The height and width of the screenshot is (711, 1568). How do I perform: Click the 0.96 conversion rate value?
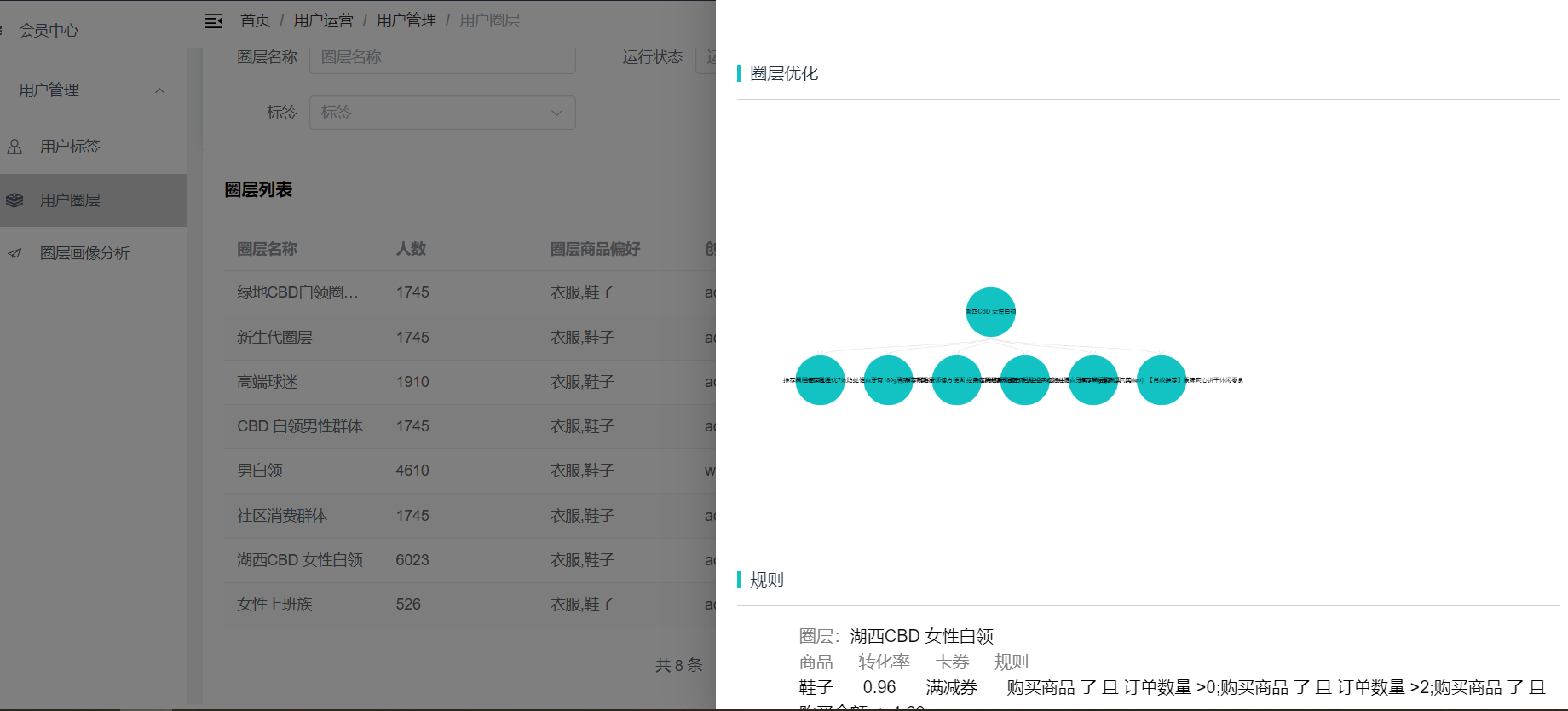coord(879,687)
